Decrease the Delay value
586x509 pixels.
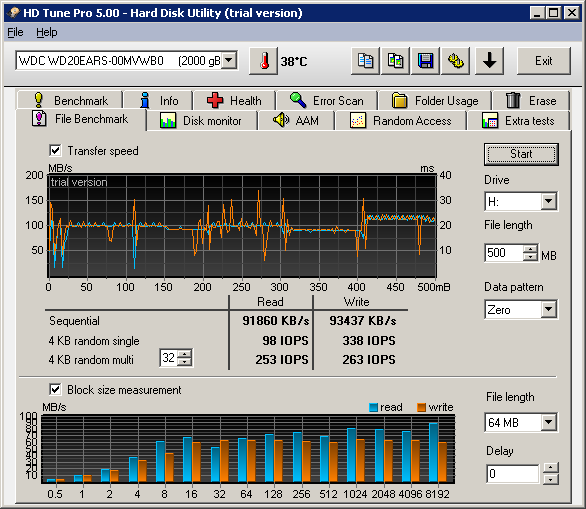(551, 479)
